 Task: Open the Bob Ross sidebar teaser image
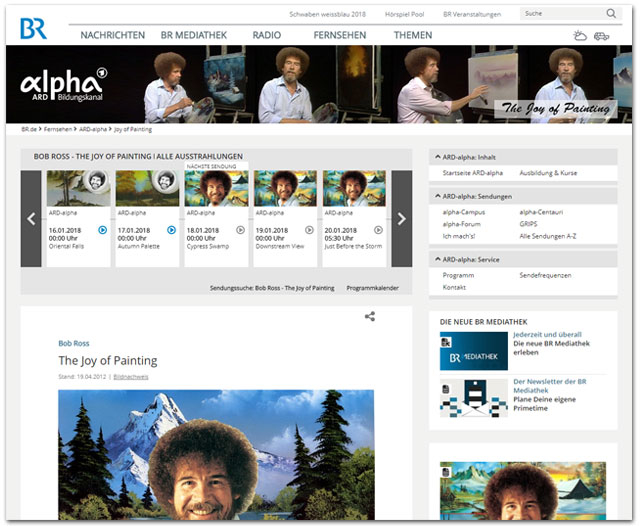click(523, 490)
